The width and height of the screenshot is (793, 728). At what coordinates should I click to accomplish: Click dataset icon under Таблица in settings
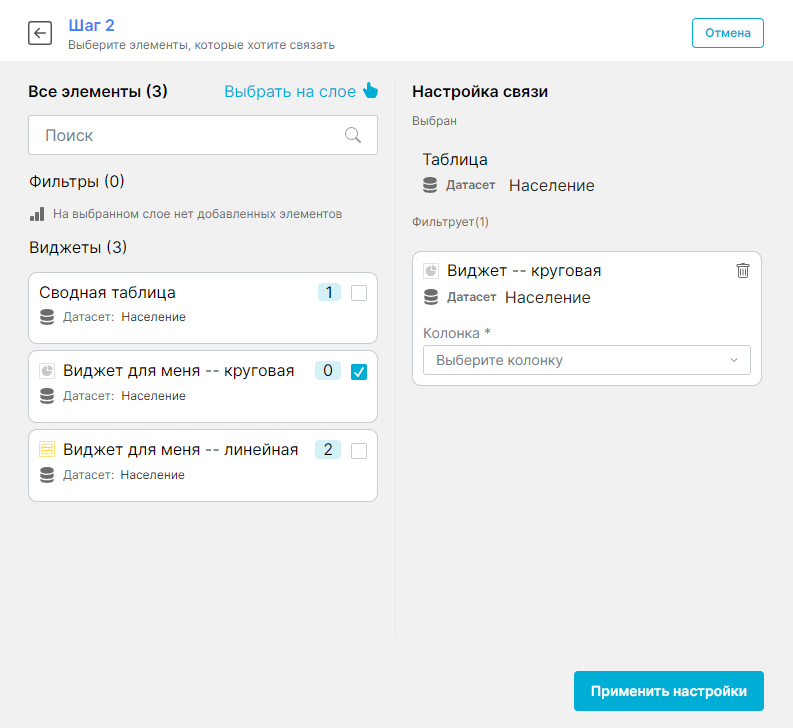tap(431, 185)
